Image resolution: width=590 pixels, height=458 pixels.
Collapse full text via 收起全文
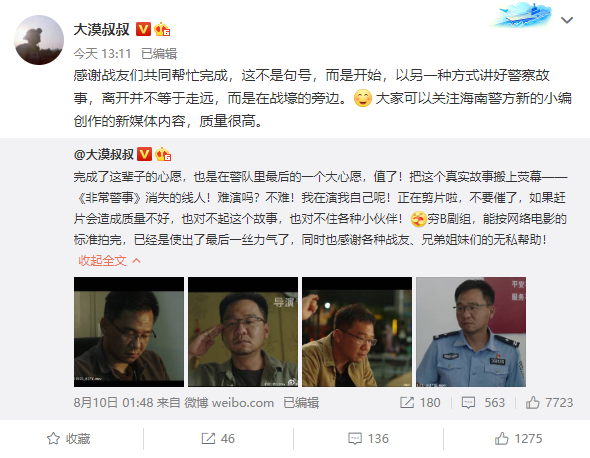click(x=109, y=260)
